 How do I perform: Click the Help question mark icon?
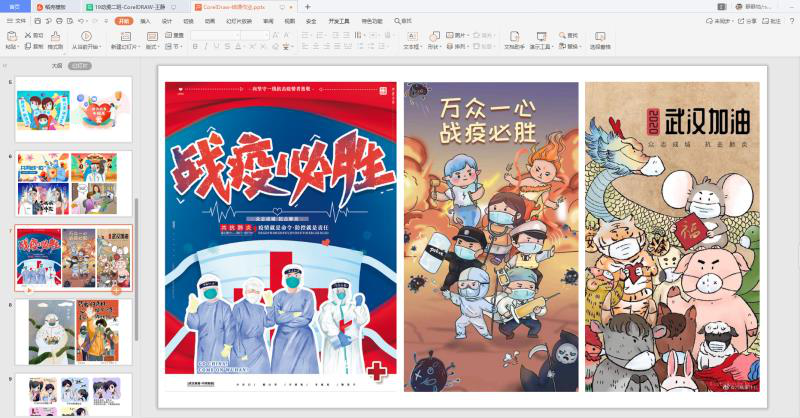[792, 21]
